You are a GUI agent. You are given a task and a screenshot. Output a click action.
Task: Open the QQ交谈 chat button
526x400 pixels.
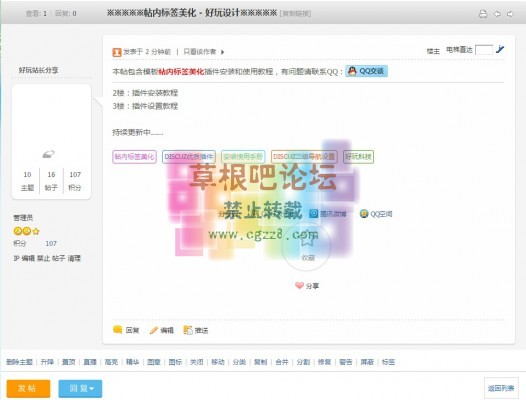coord(366,71)
